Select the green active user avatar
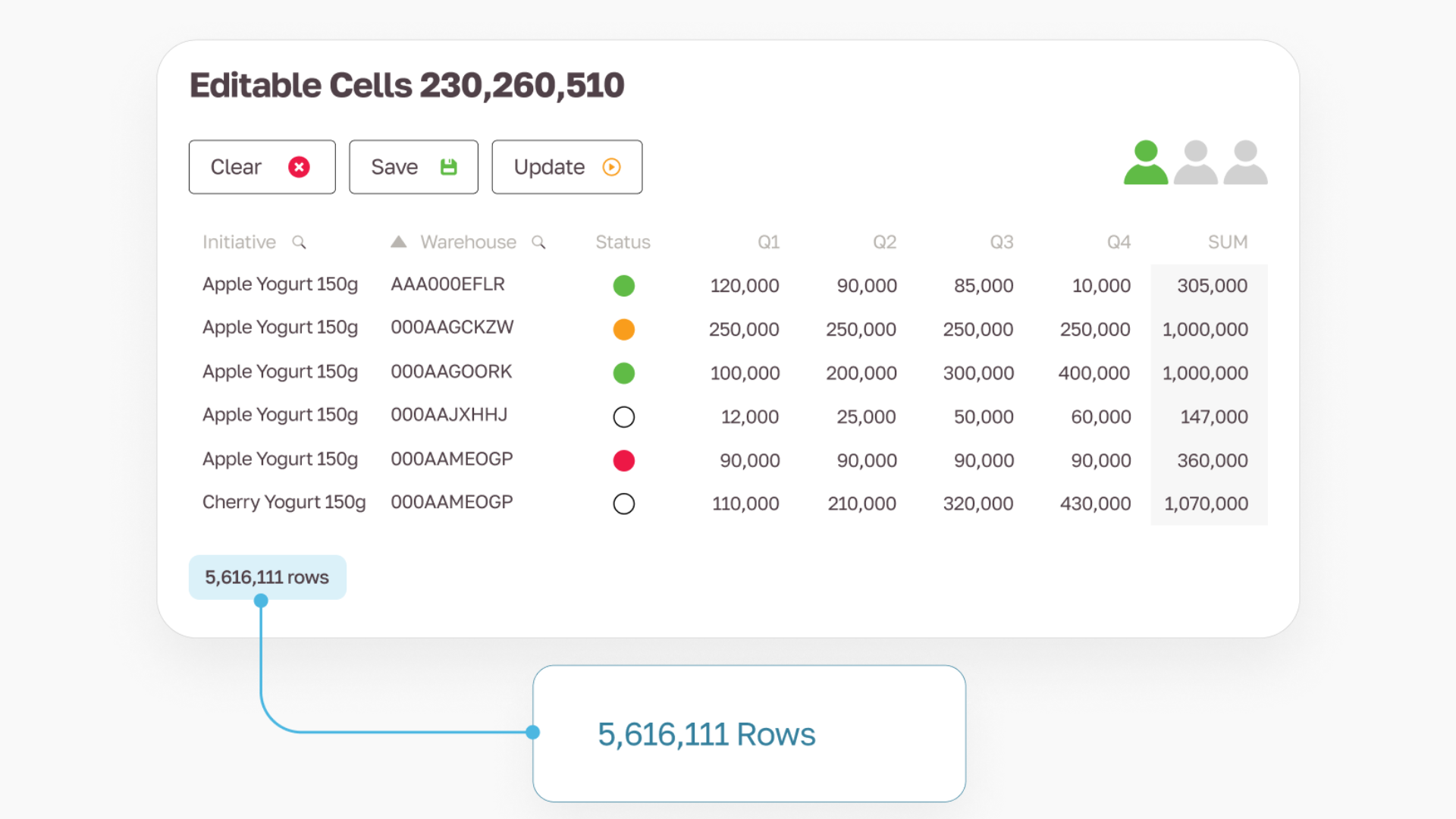This screenshot has width=1456, height=819. 1145,162
